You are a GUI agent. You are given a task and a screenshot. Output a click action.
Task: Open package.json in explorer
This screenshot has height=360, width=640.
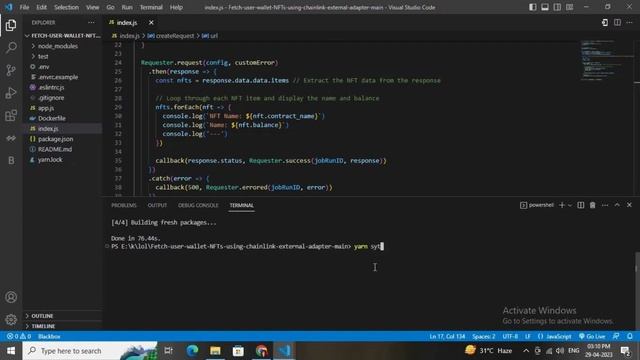tap(63, 139)
